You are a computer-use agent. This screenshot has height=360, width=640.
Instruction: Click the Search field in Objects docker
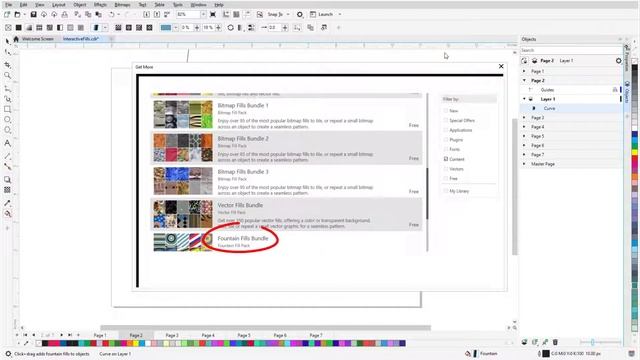[571, 50]
